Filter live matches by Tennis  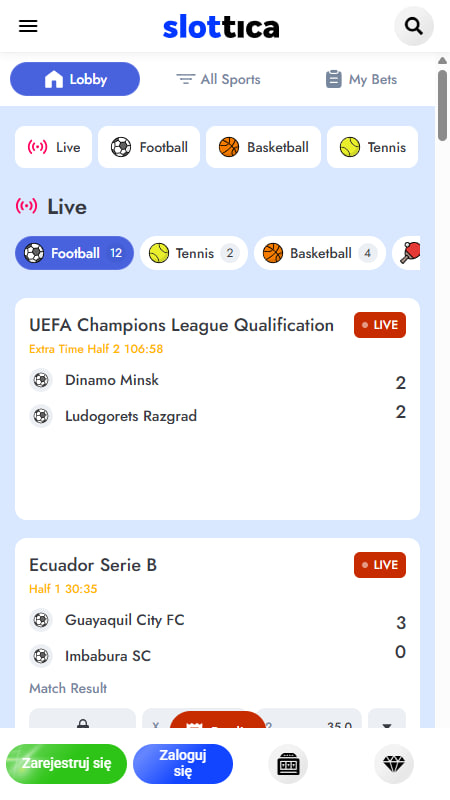tap(194, 253)
